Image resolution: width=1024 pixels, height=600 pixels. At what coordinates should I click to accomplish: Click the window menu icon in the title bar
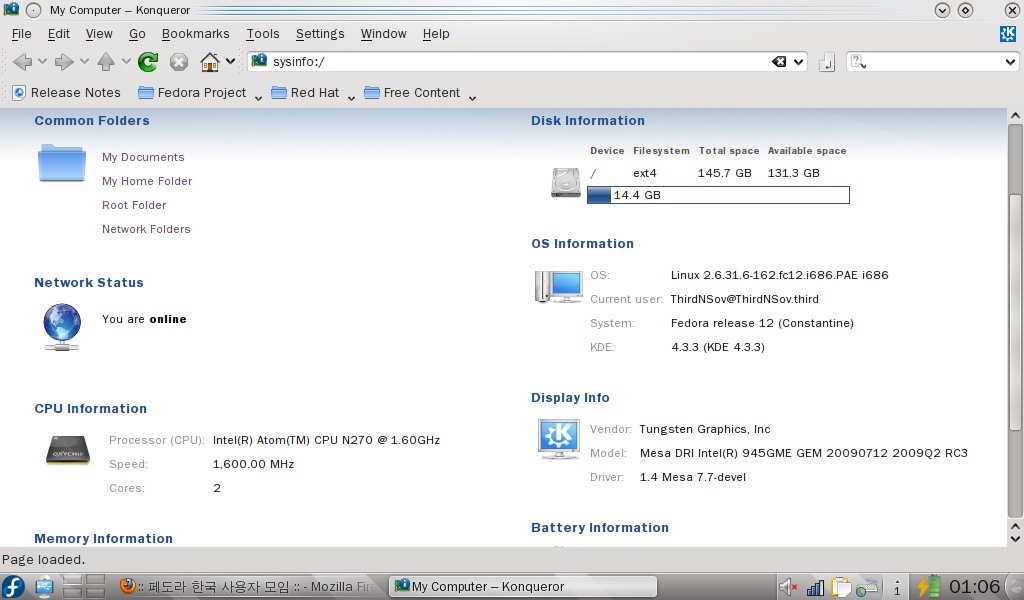click(x=11, y=10)
